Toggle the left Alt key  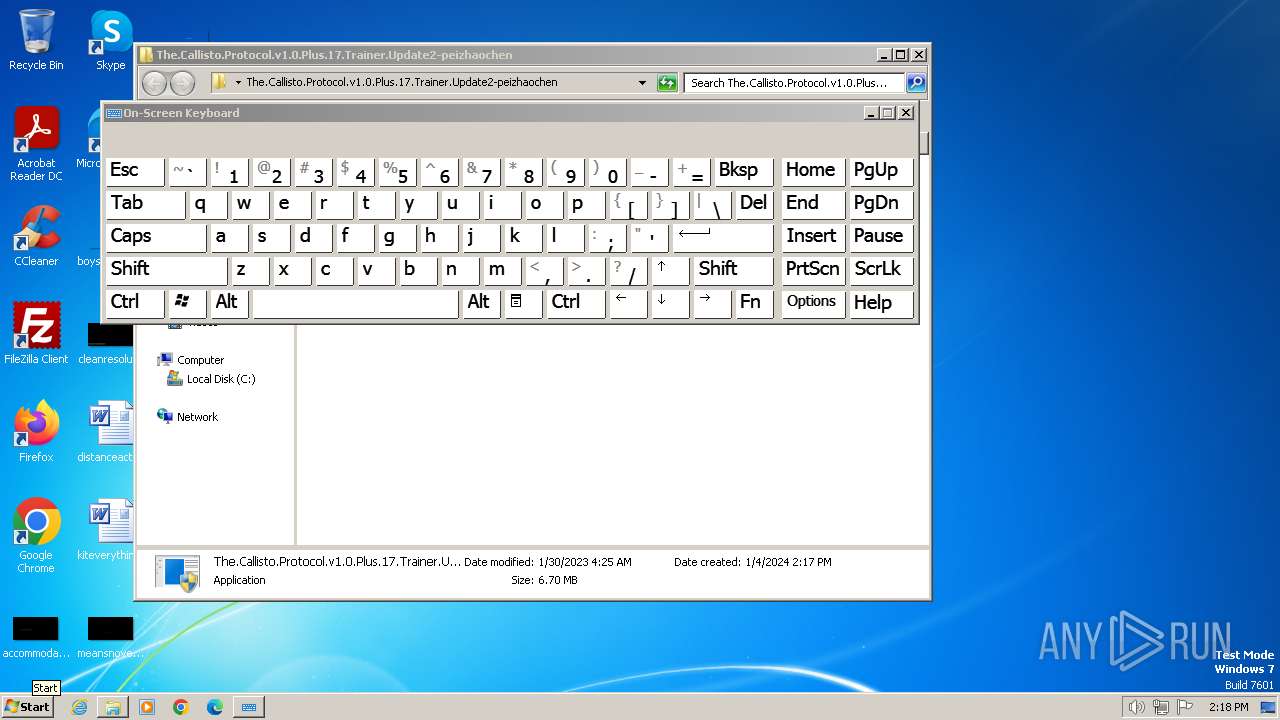coord(229,303)
